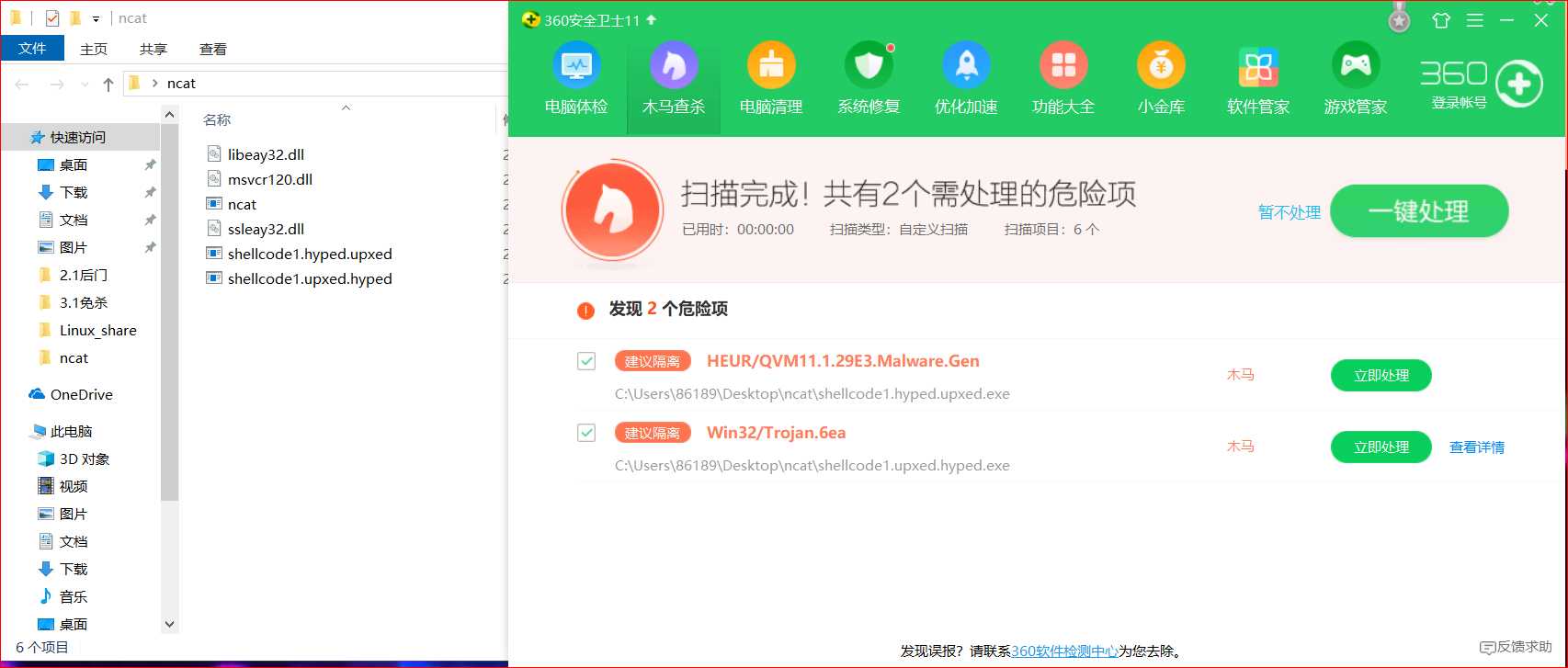Click 立即处理 for Win32/Trojan.6ea threat
The height and width of the screenshot is (668, 1568).
[x=1381, y=447]
